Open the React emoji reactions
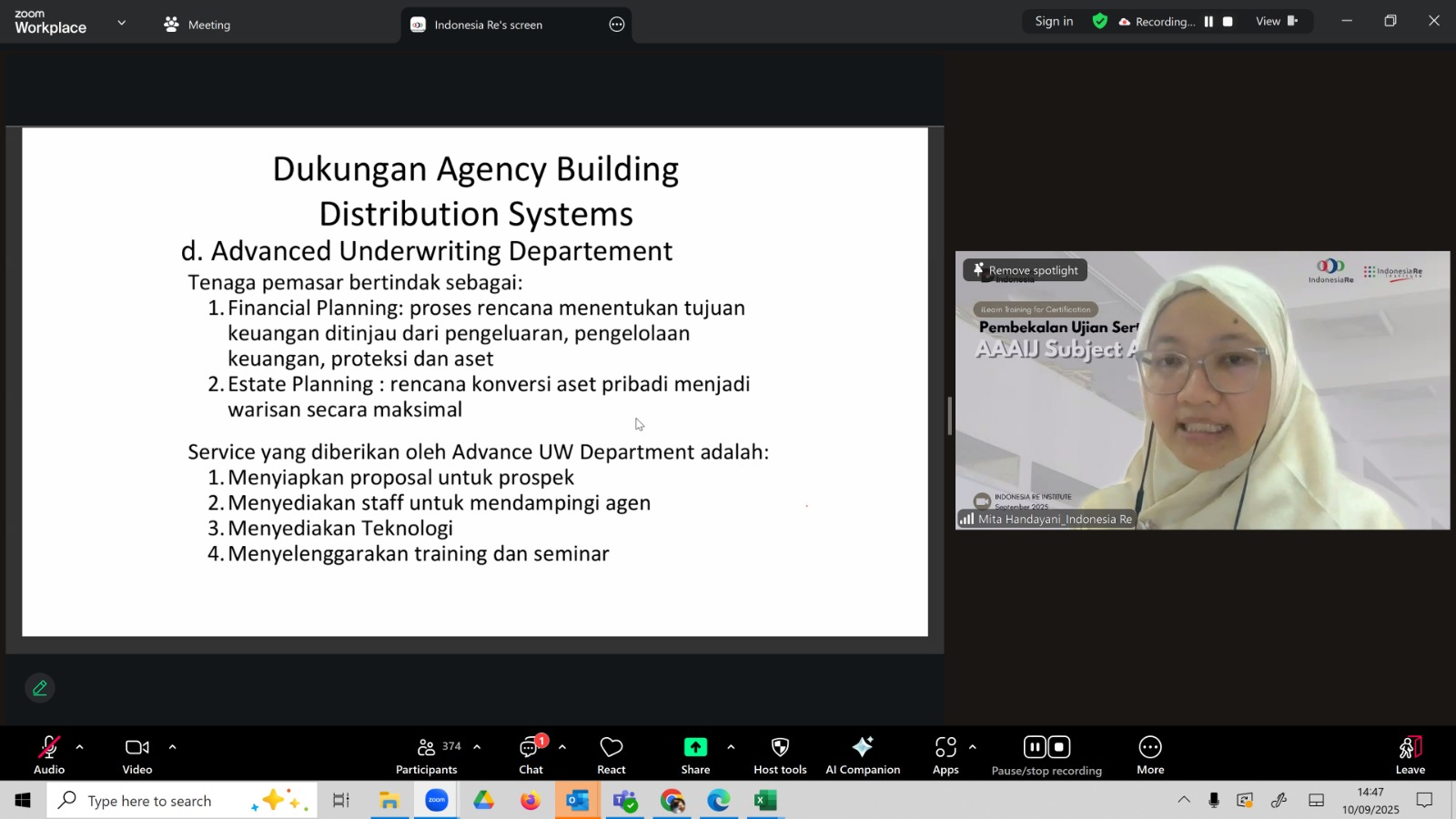 [611, 754]
